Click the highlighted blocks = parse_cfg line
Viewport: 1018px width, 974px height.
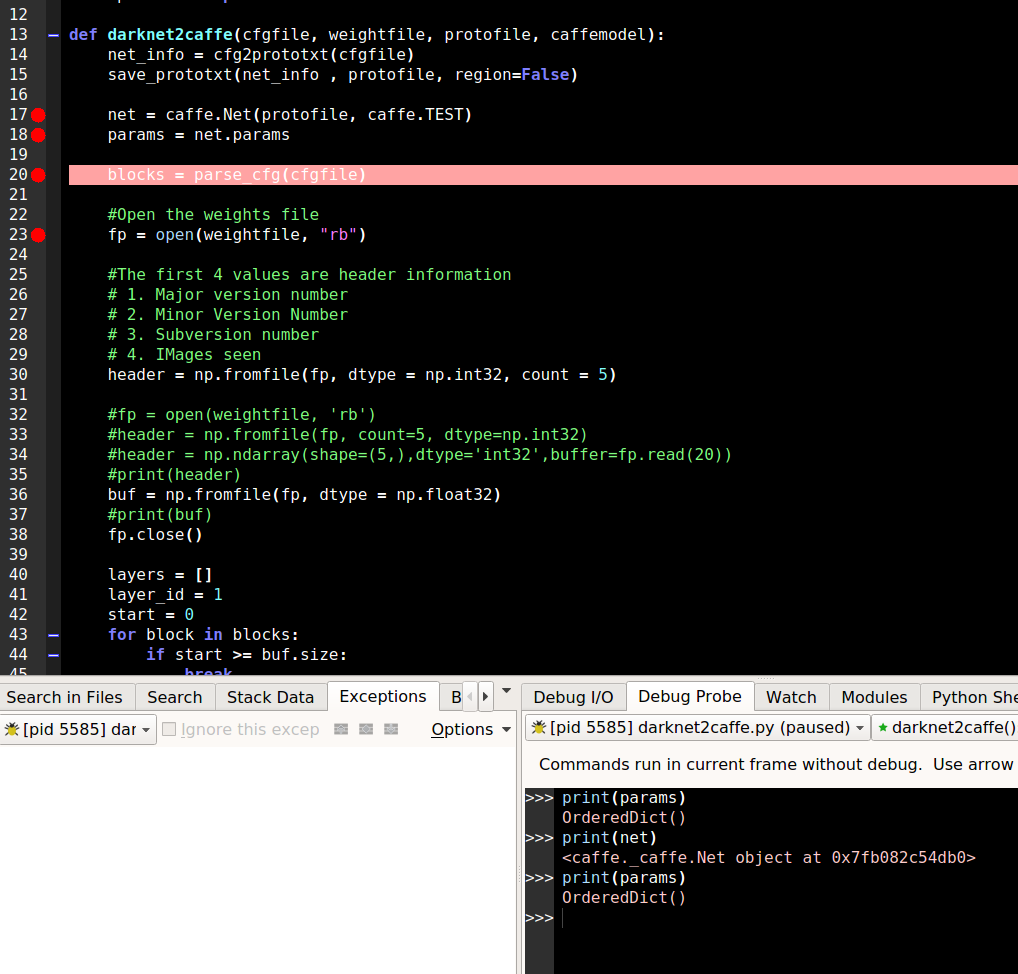[543, 175]
